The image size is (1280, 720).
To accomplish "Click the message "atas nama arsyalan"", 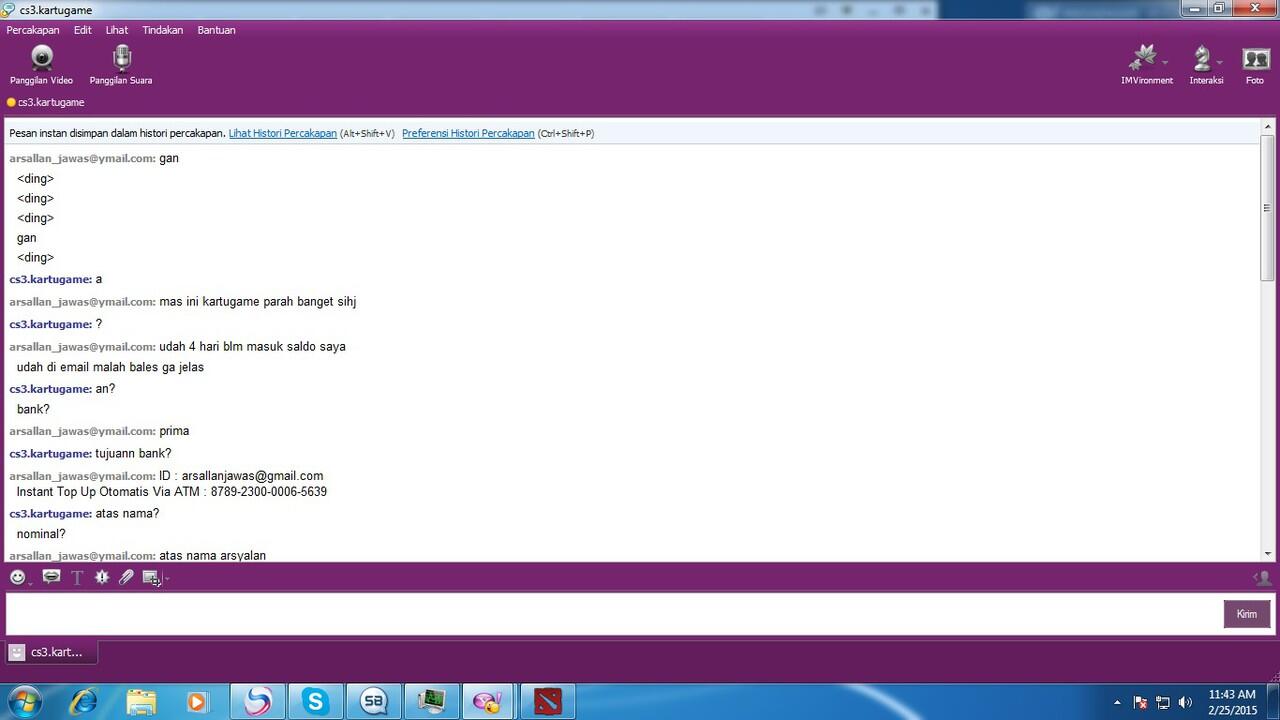I will (x=213, y=555).
